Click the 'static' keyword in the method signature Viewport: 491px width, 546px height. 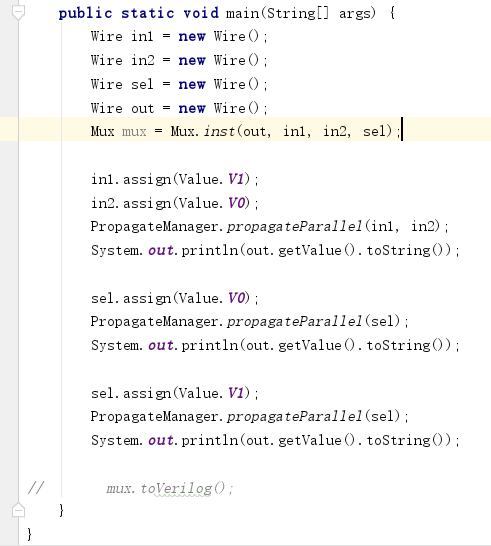pyautogui.click(x=148, y=13)
